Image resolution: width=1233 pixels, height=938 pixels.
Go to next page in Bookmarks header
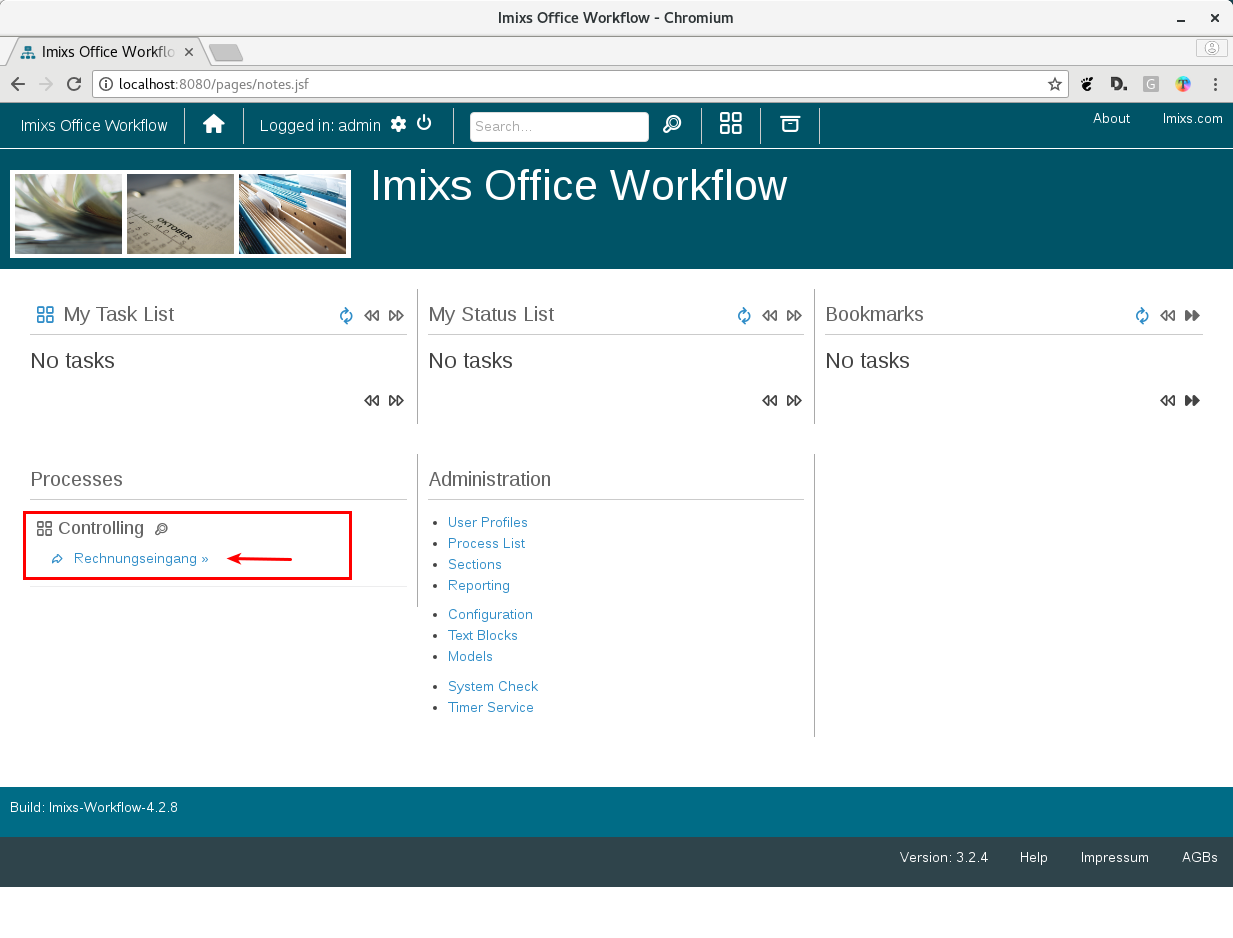pyautogui.click(x=1192, y=316)
